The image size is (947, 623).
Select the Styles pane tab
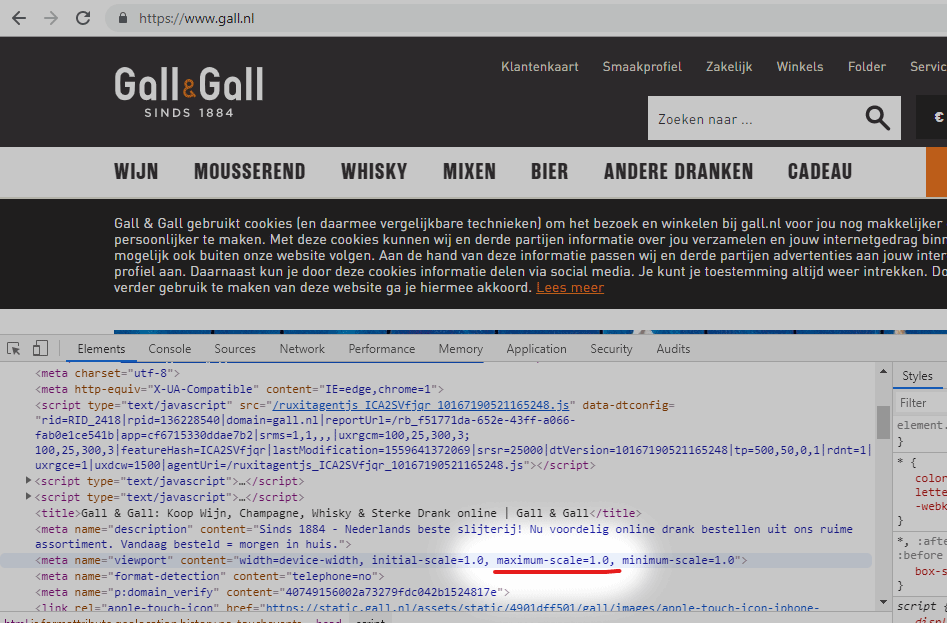point(917,375)
